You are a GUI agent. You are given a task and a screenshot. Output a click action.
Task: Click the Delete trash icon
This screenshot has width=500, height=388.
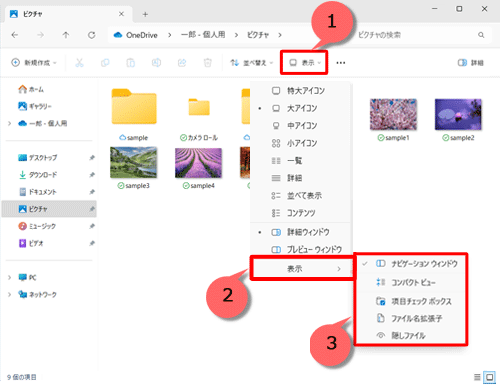pos(208,63)
